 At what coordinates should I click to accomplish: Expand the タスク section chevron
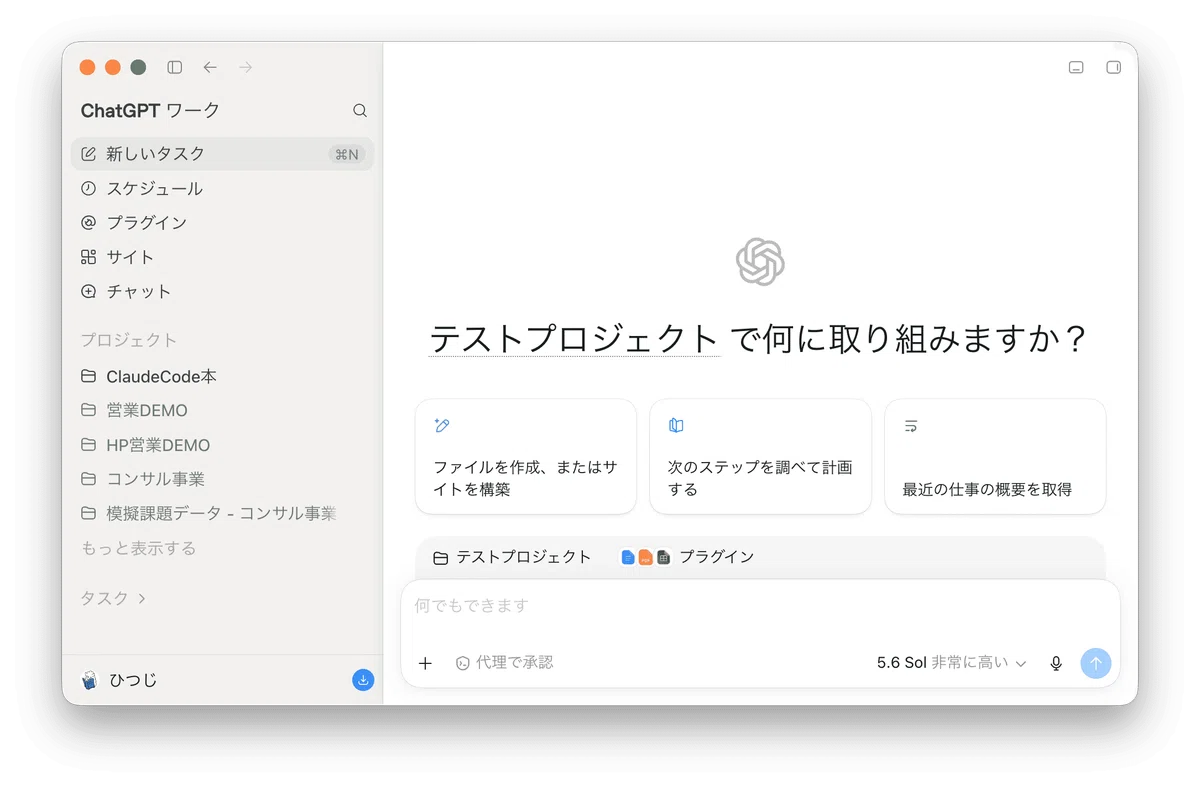pos(142,598)
